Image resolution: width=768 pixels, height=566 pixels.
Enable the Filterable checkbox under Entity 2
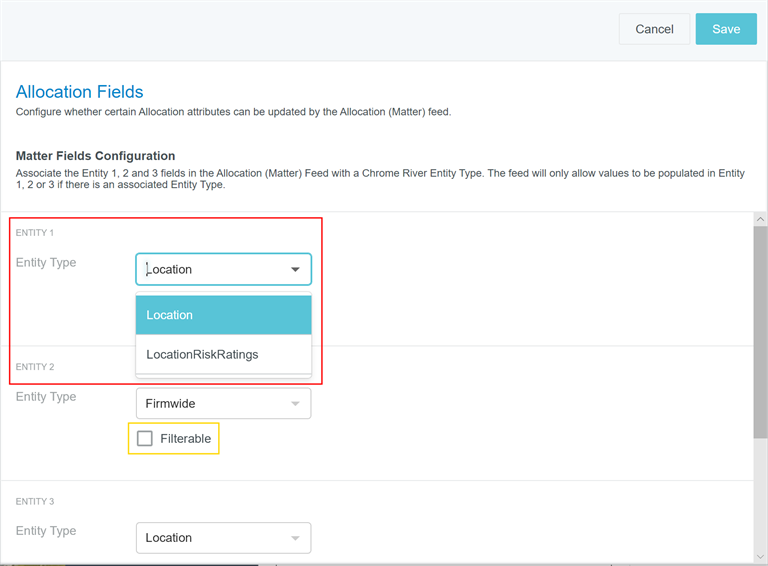point(145,438)
